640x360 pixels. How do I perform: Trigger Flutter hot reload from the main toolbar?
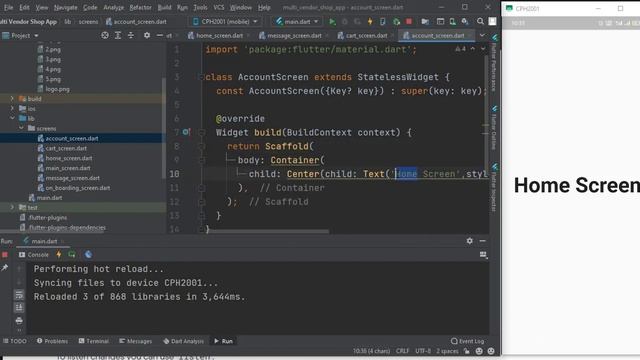370,22
